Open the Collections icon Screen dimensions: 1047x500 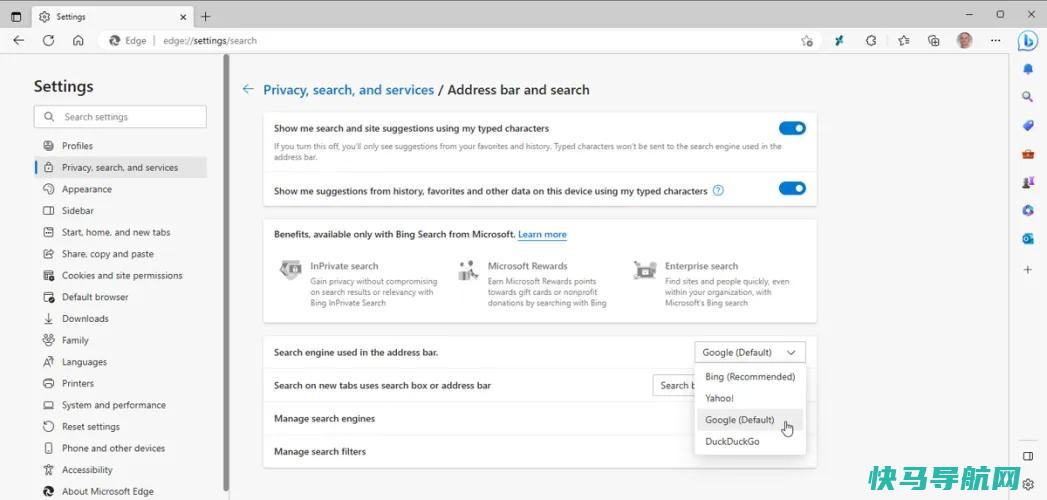coord(934,41)
